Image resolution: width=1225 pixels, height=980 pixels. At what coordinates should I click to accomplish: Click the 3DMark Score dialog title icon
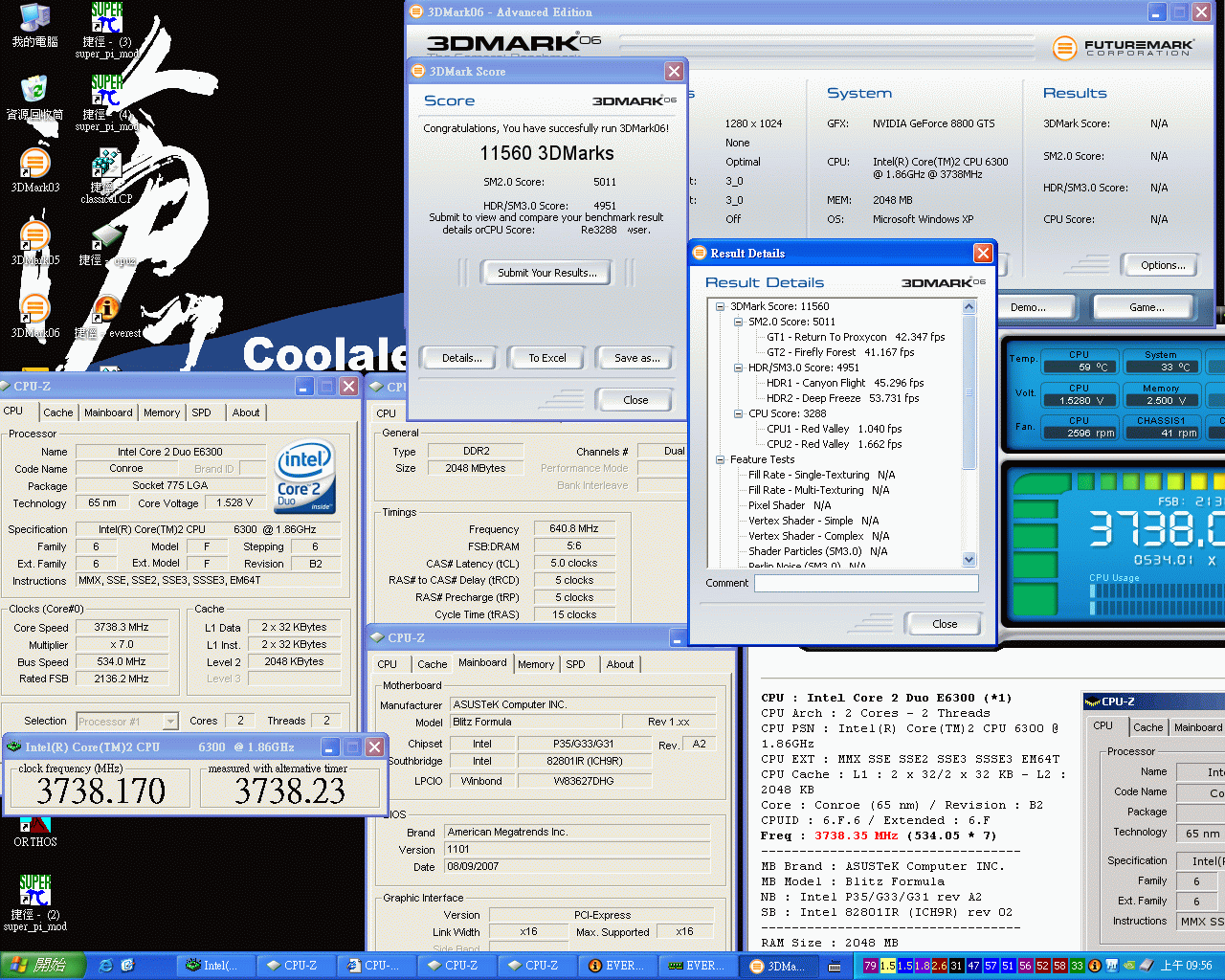click(x=418, y=71)
